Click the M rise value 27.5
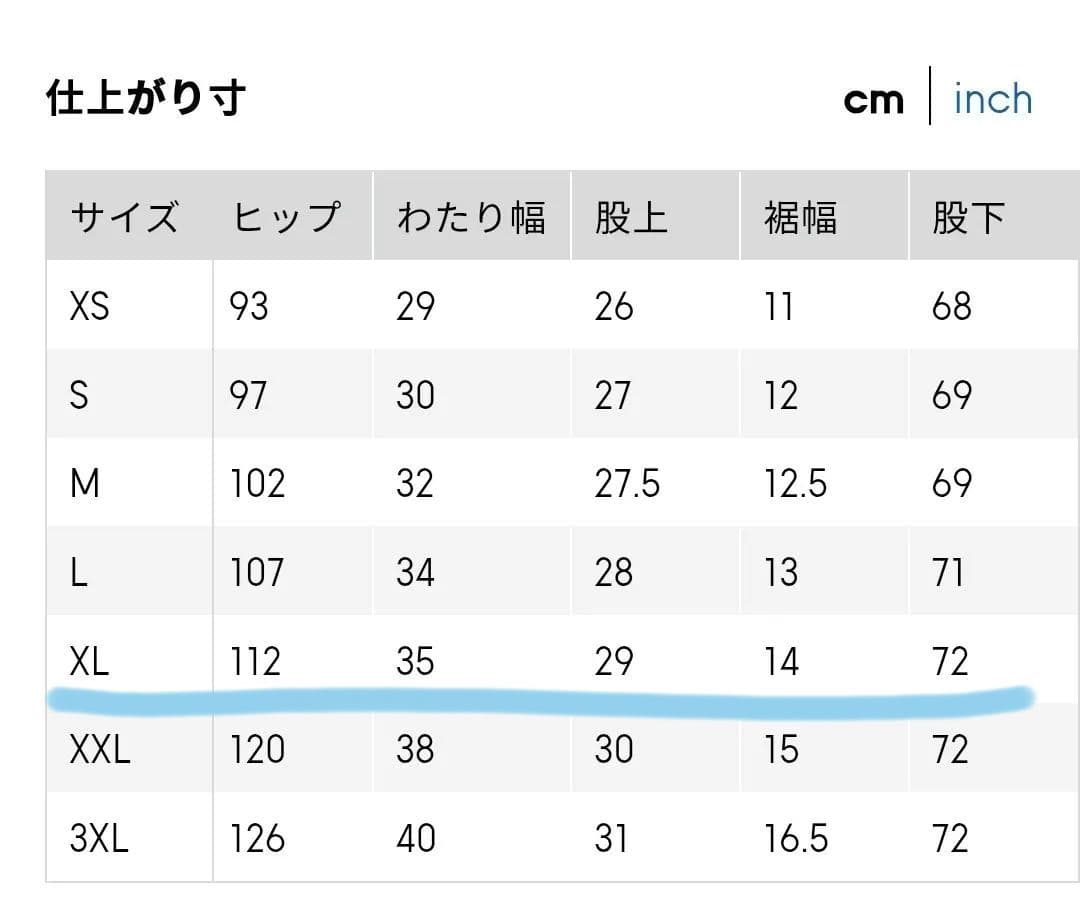 point(627,484)
